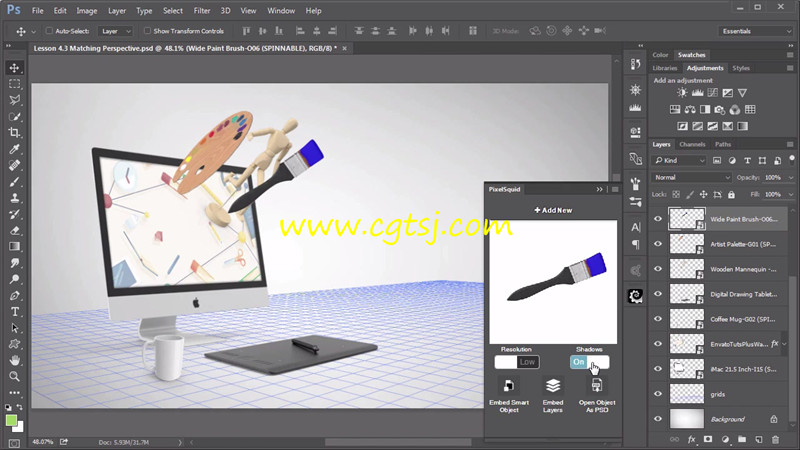800x450 pixels.
Task: Open PixelSquid panel icon in dock
Action: (635, 296)
